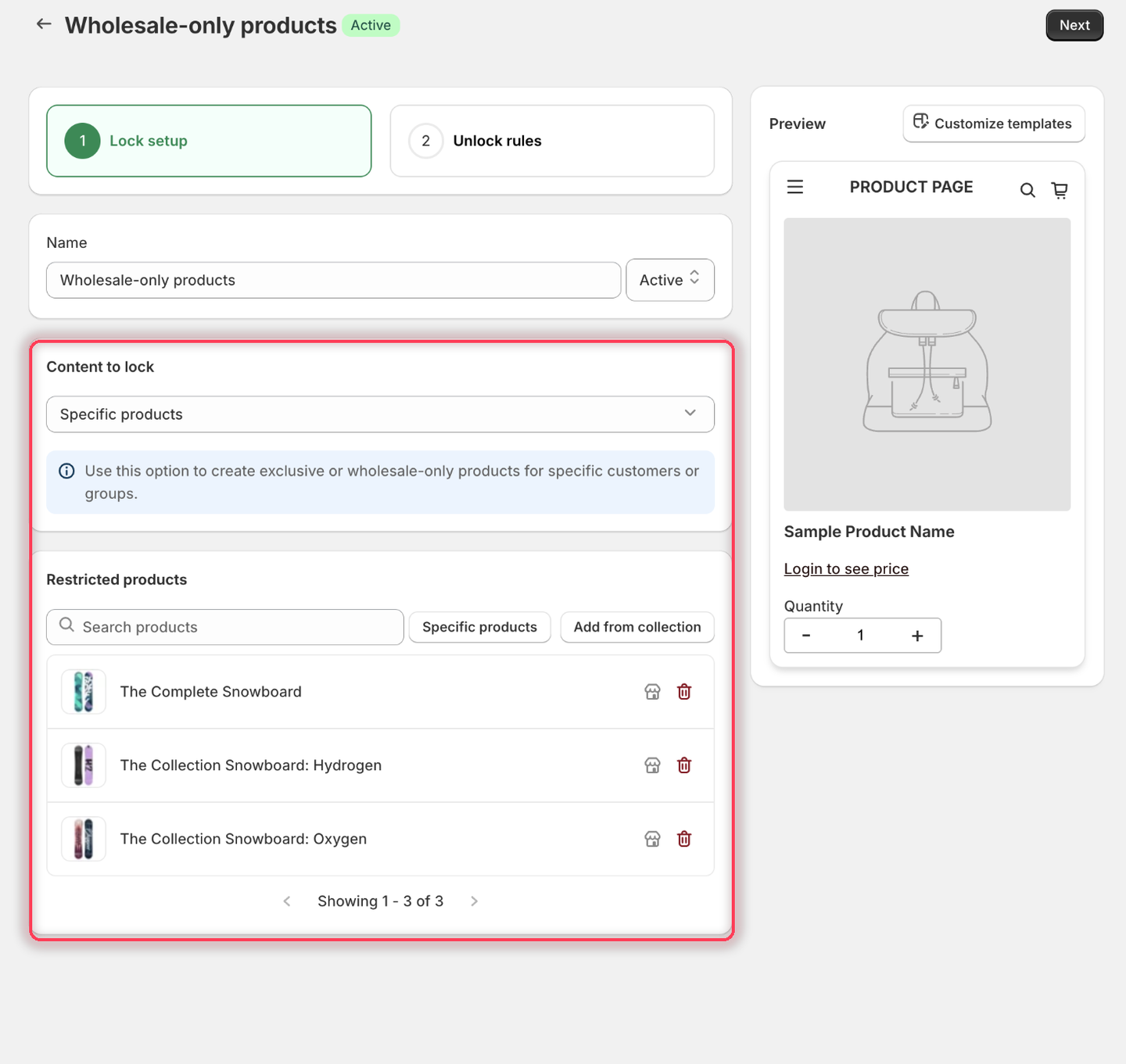Expand the Content to lock dropdown
Image resolution: width=1126 pixels, height=1064 pixels.
click(380, 414)
